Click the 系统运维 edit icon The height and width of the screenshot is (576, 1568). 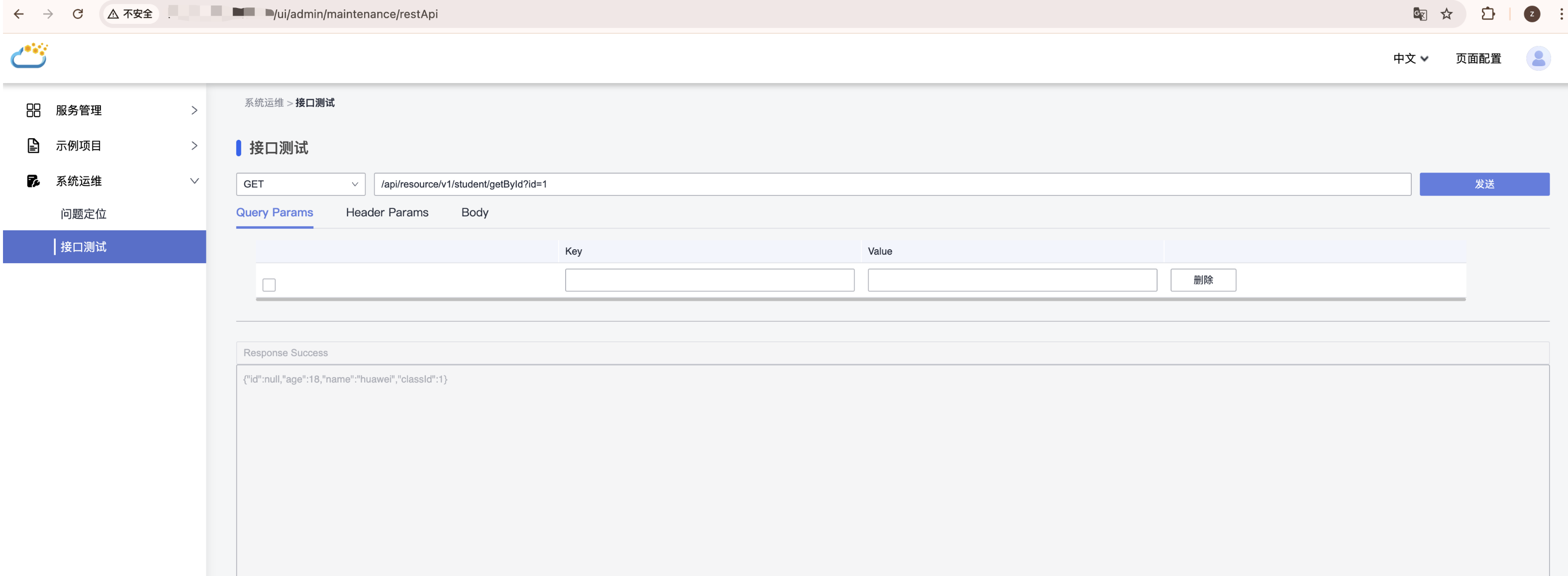click(x=33, y=181)
